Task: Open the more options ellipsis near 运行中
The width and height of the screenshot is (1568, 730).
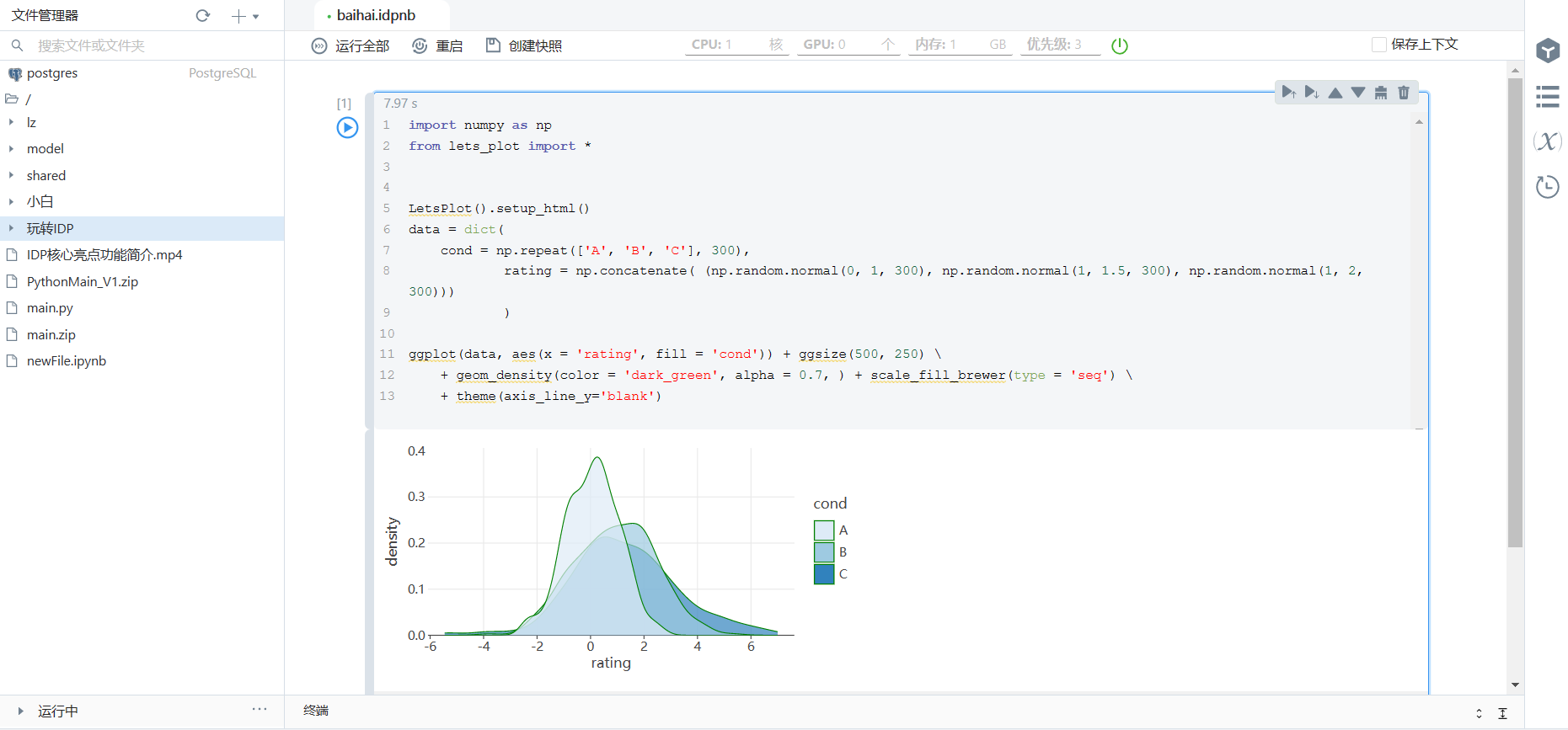Action: pos(260,710)
